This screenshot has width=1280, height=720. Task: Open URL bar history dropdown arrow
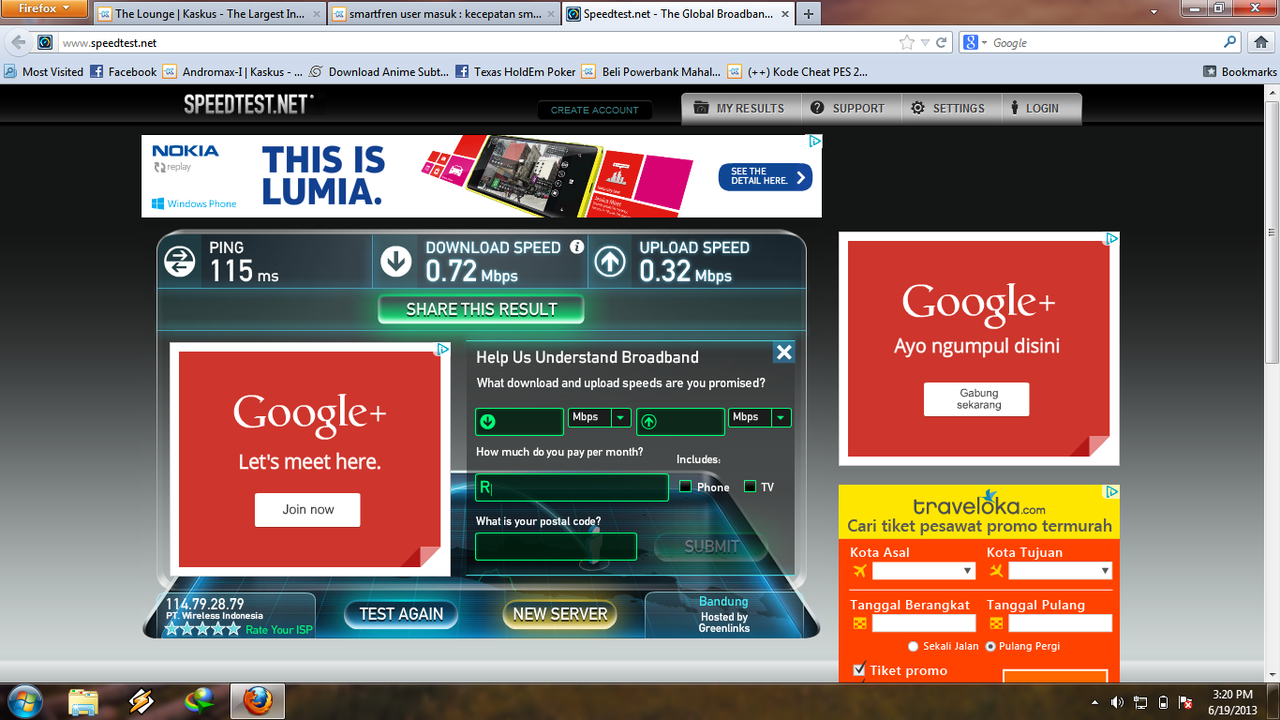[925, 43]
